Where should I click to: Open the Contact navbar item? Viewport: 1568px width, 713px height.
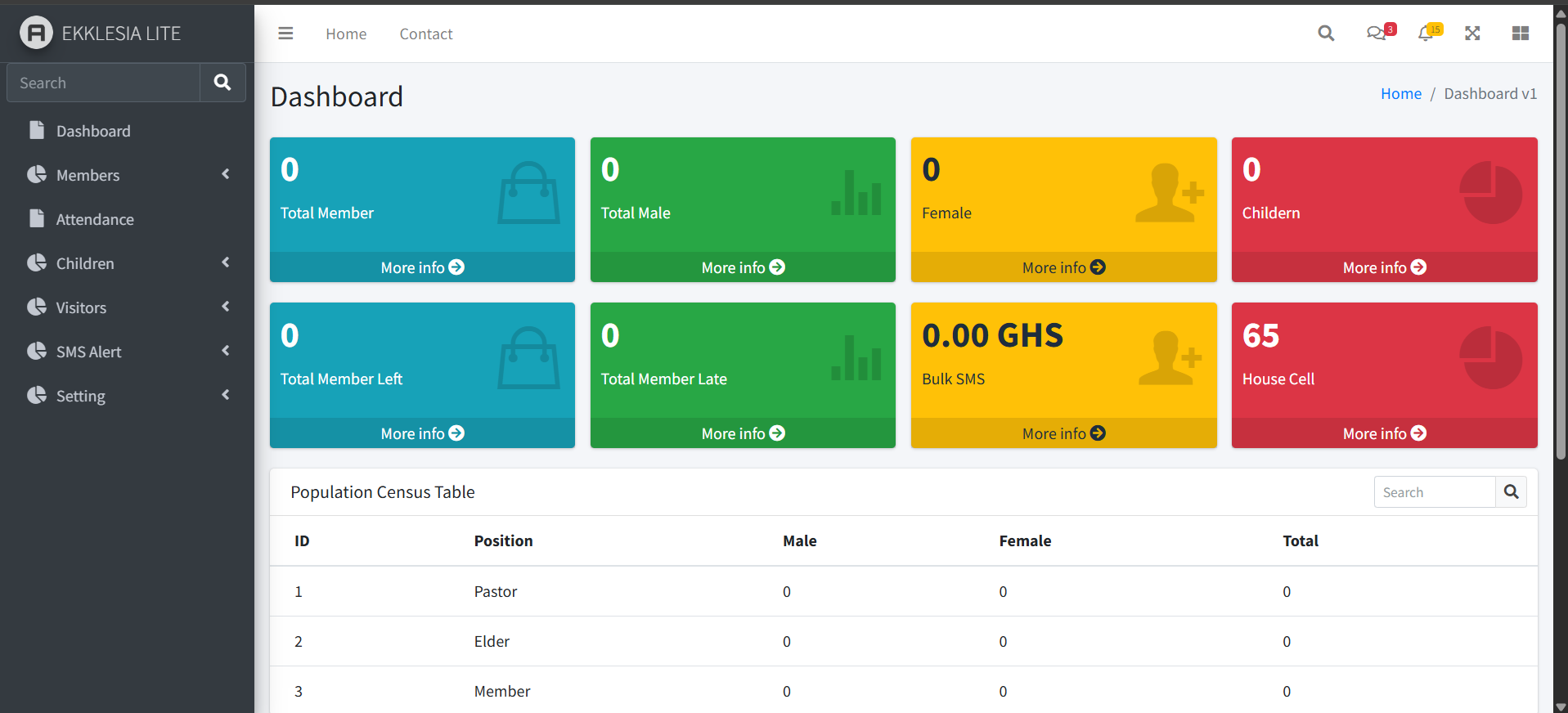[x=426, y=34]
